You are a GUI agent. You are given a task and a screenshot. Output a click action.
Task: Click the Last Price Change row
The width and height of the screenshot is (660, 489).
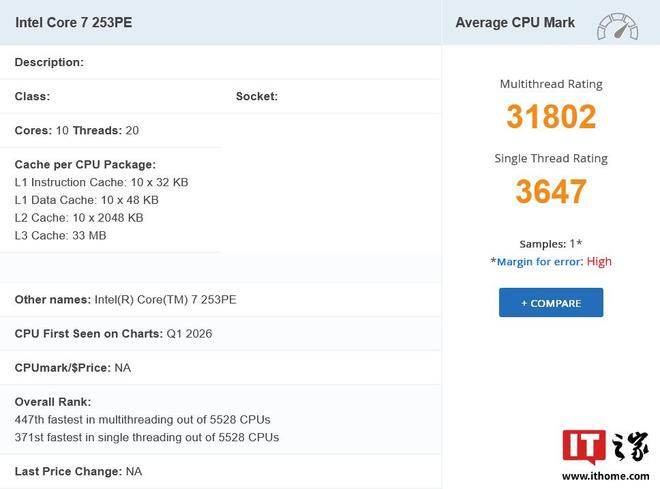click(78, 471)
